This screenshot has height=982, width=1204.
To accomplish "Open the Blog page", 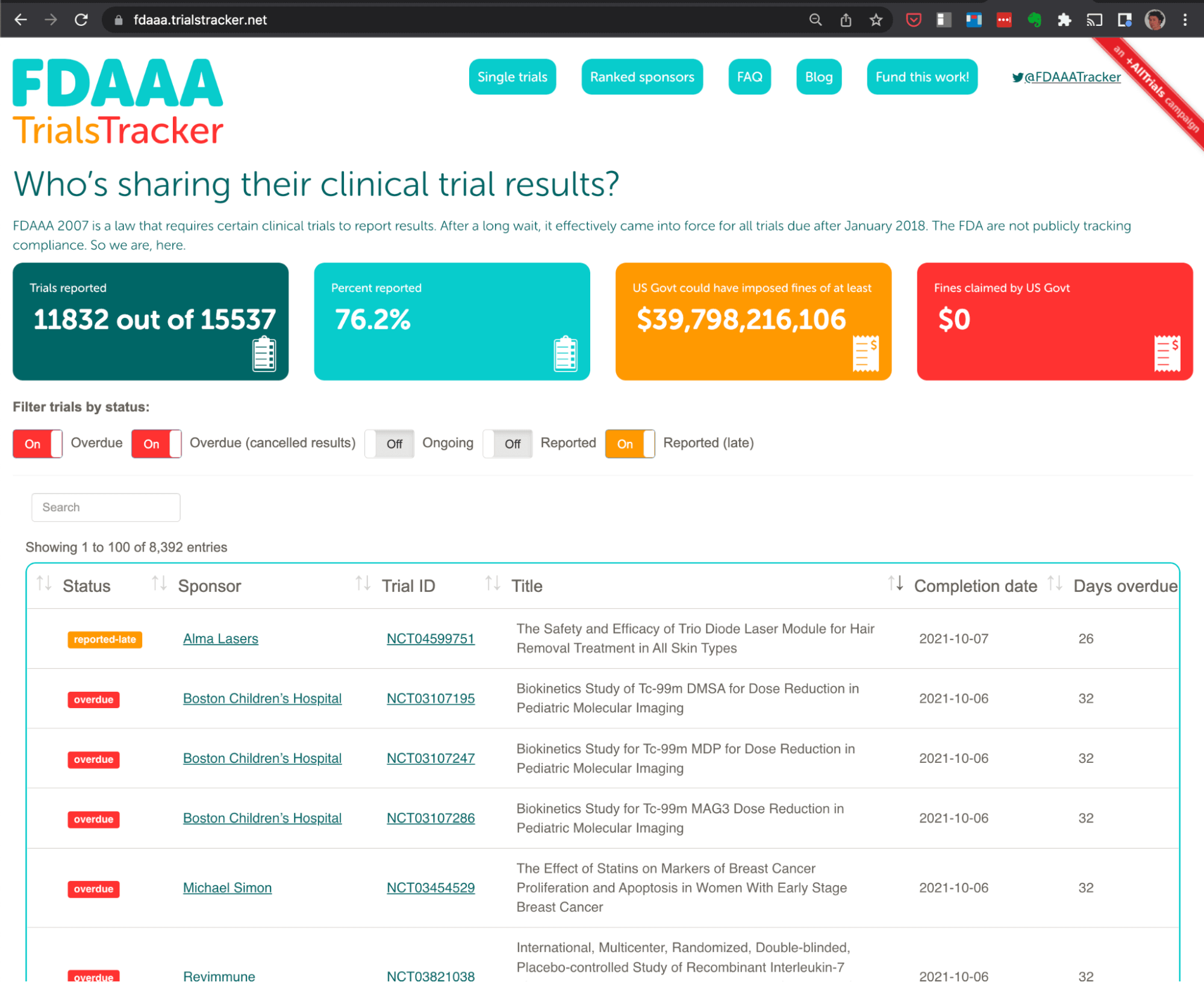I will (819, 77).
